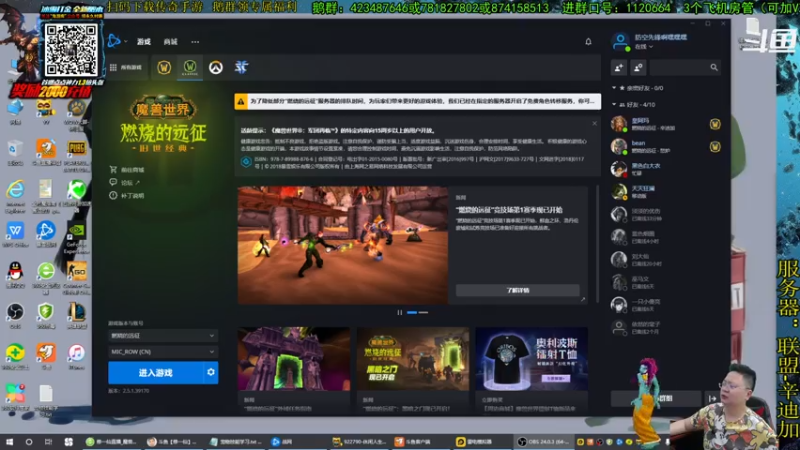Open the Ulduar T-shirt shop thumbnail
The width and height of the screenshot is (800, 450).
531,359
